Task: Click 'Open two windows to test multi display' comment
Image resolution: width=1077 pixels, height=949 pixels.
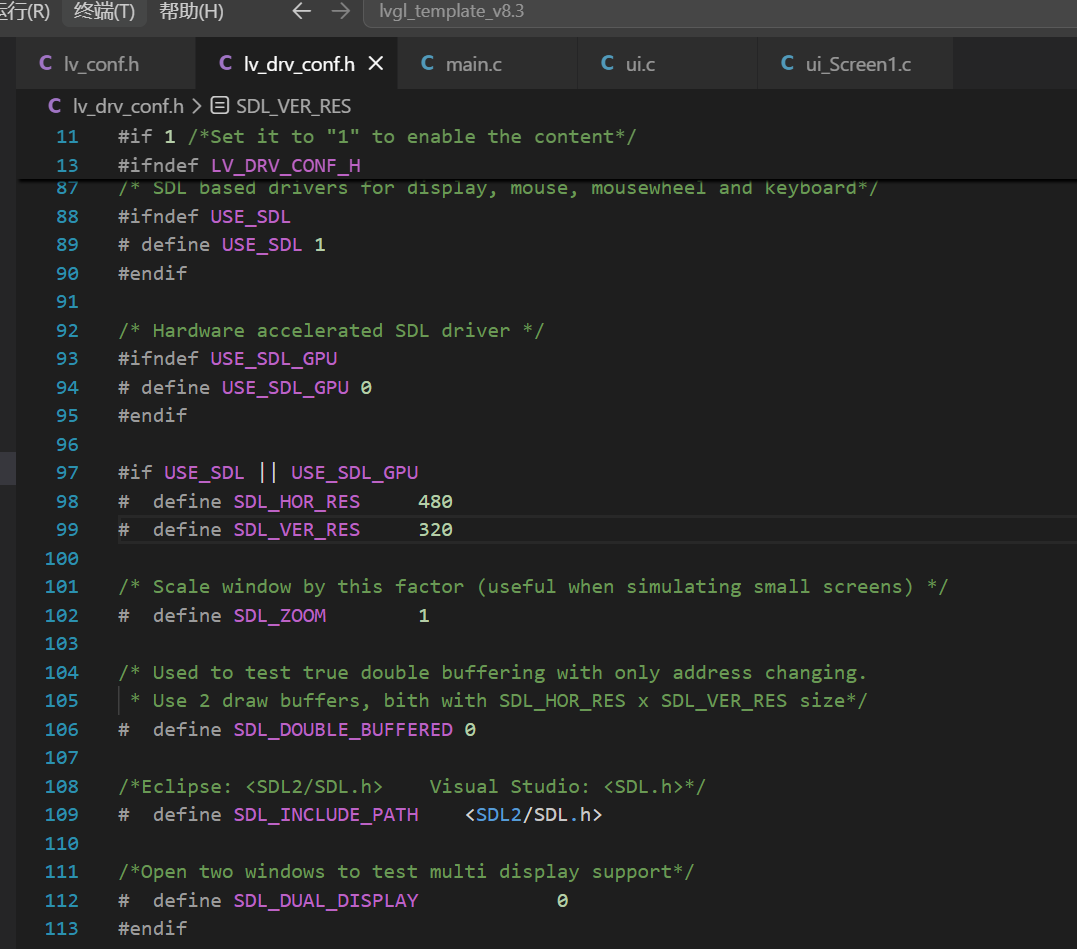Action: (406, 872)
